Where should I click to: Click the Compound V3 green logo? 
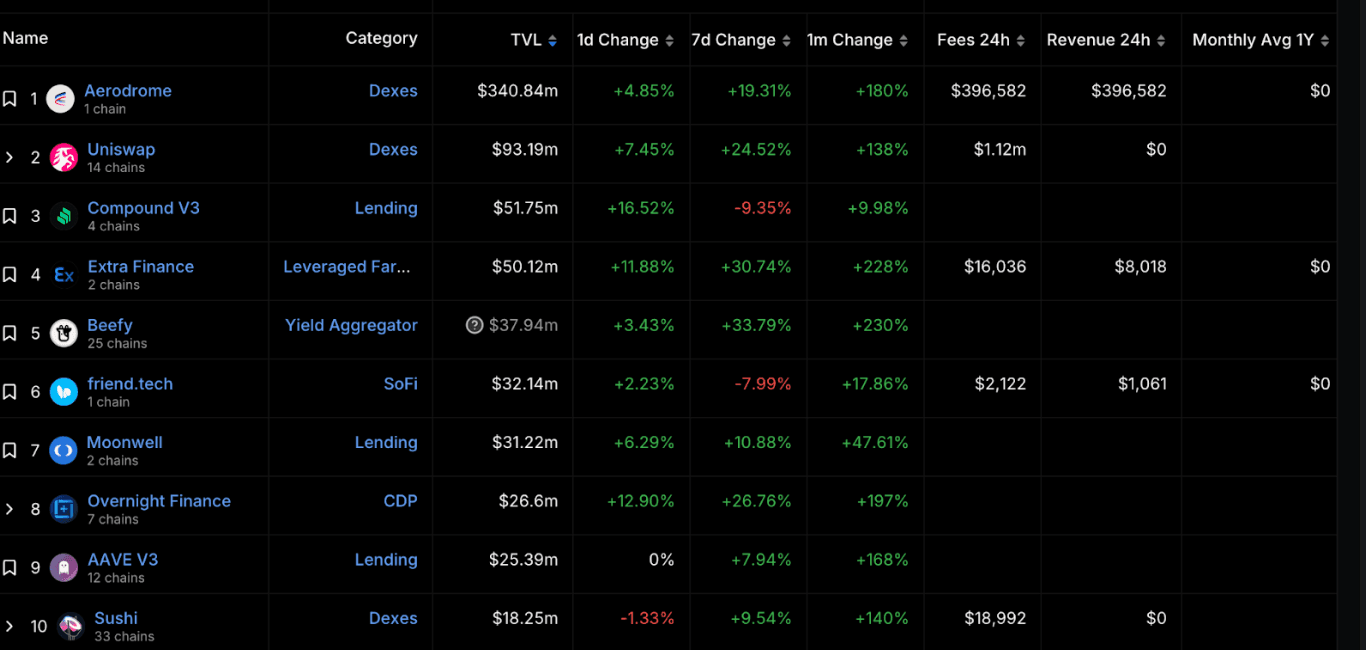64,216
